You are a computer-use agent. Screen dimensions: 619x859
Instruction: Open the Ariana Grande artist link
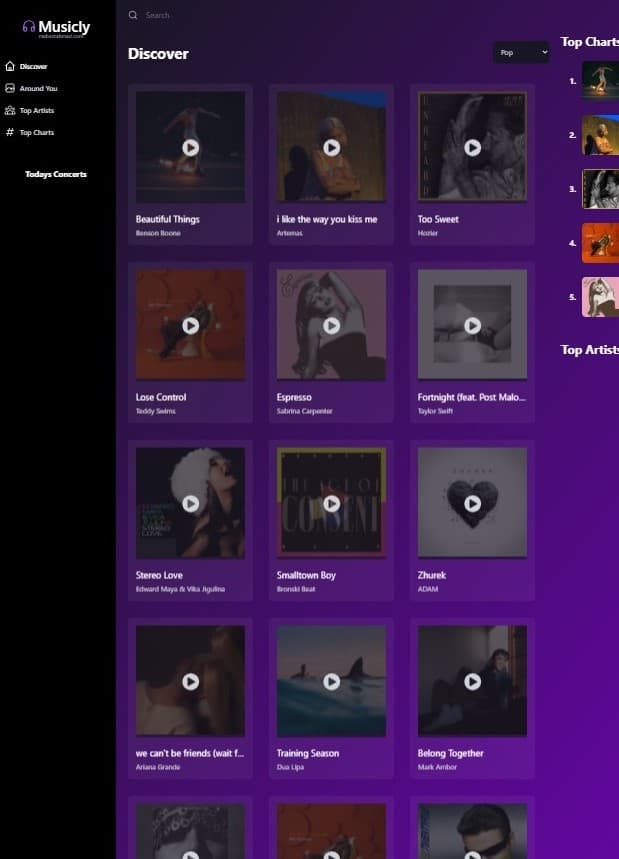(x=158, y=768)
